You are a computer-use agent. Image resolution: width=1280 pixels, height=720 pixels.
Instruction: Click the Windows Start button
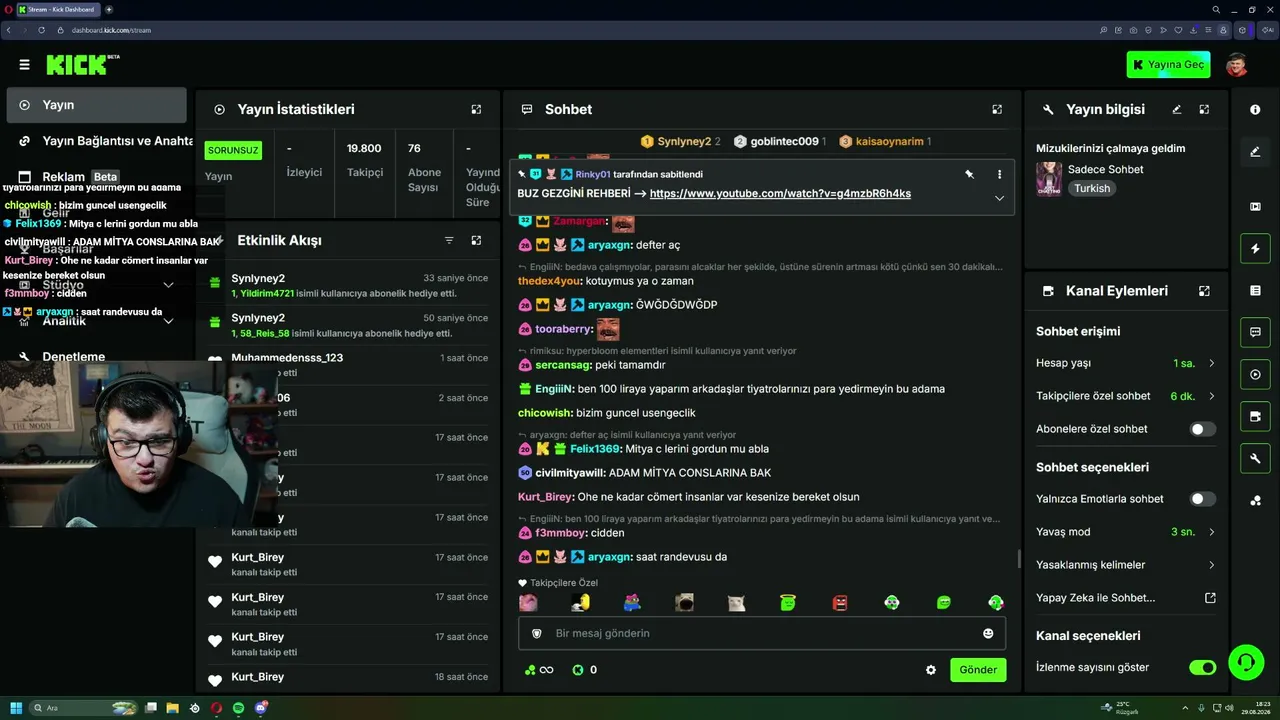16,708
